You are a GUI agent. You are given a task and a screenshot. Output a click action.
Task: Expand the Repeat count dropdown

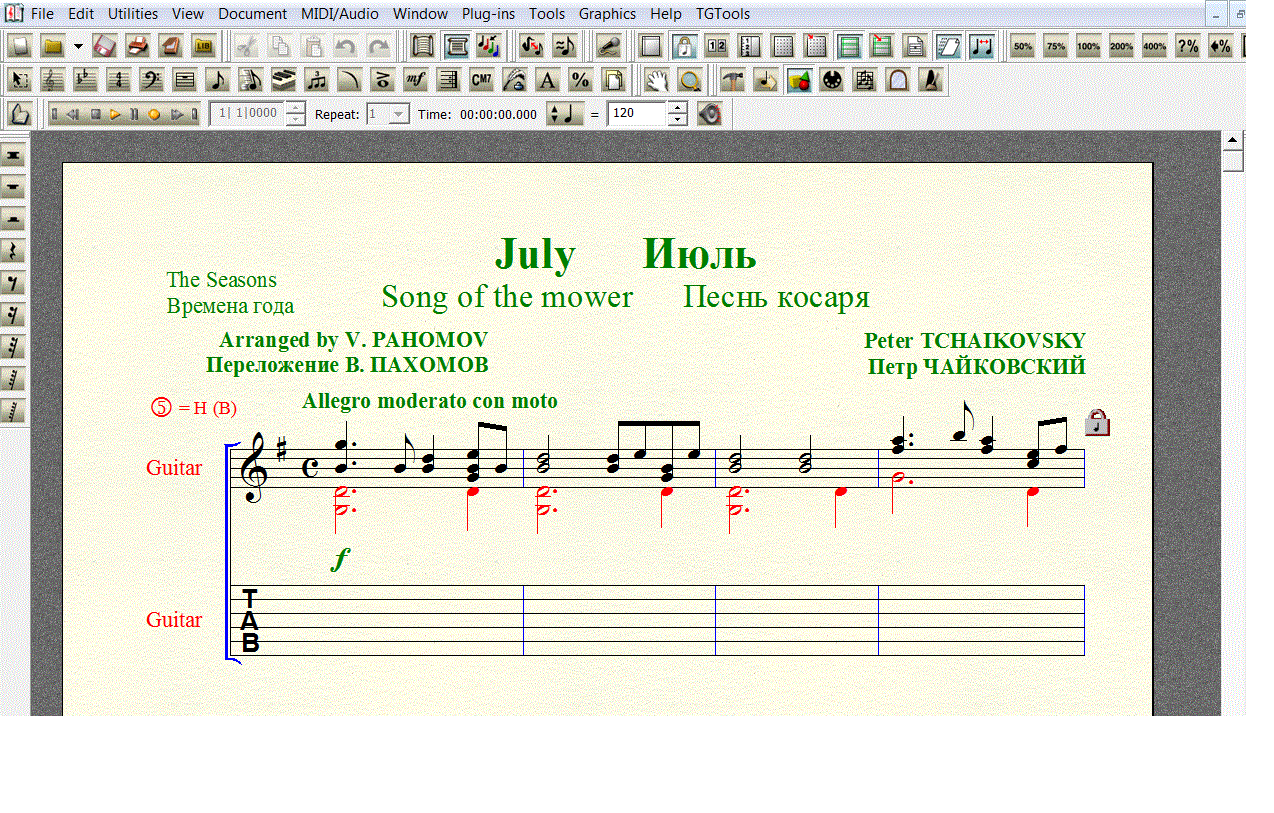pos(399,114)
